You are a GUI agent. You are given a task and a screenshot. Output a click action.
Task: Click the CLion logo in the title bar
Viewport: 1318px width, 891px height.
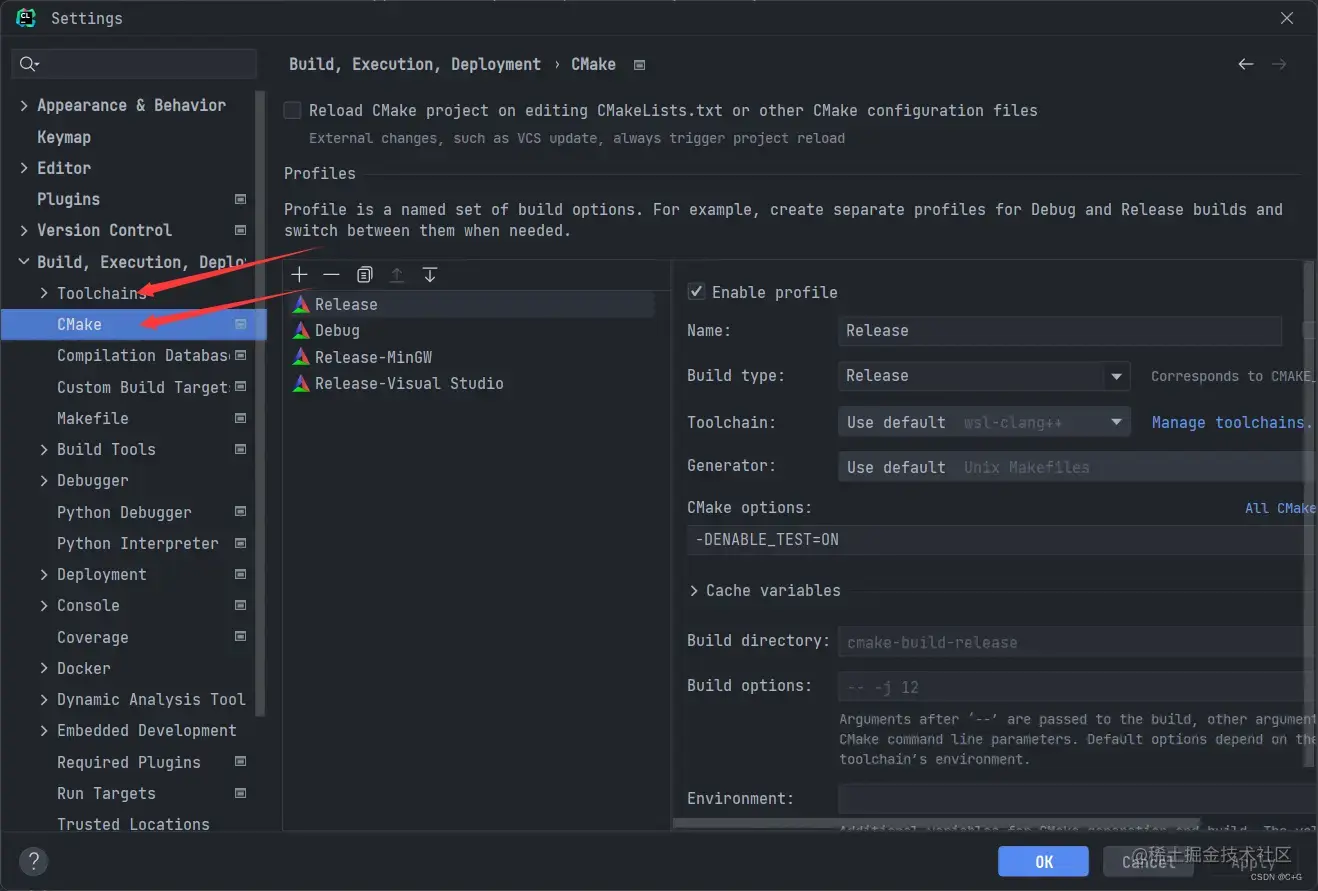pos(26,18)
